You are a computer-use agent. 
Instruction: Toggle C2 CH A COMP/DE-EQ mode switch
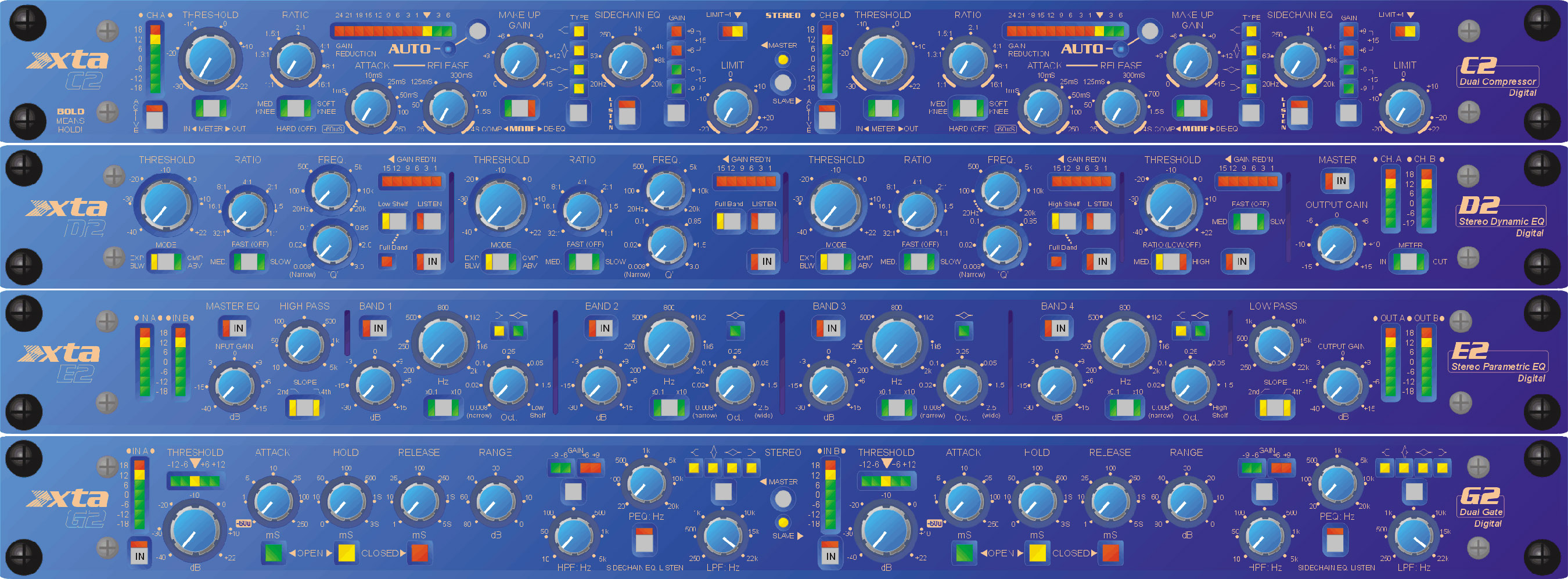tap(520, 109)
